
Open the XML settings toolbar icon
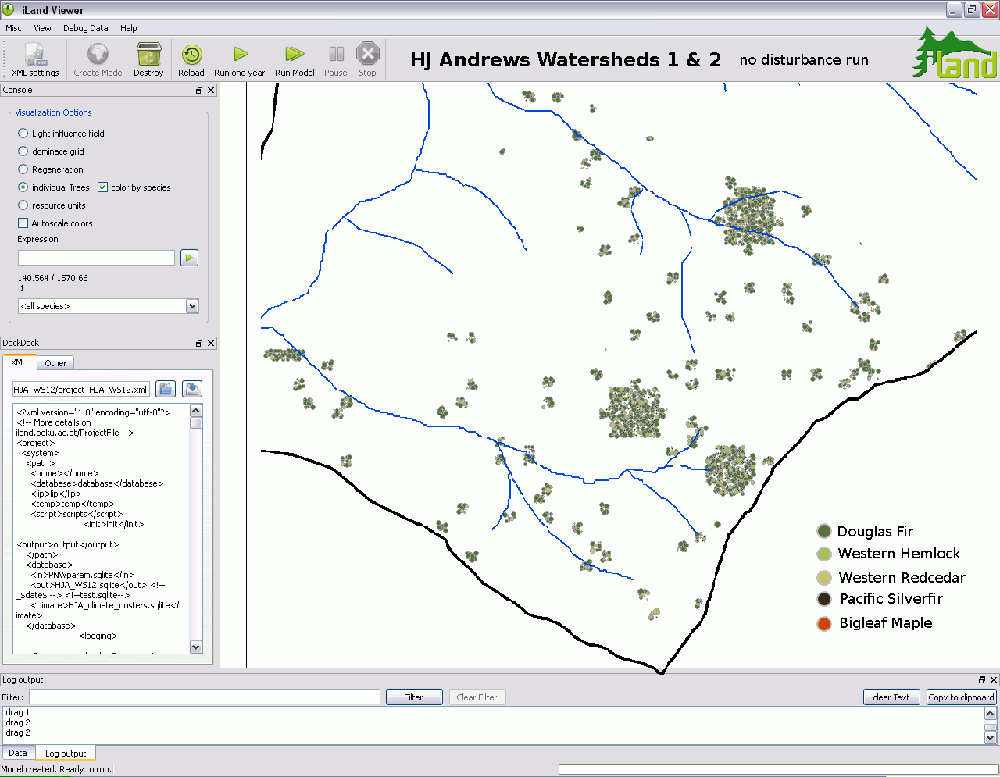pyautogui.click(x=35, y=59)
